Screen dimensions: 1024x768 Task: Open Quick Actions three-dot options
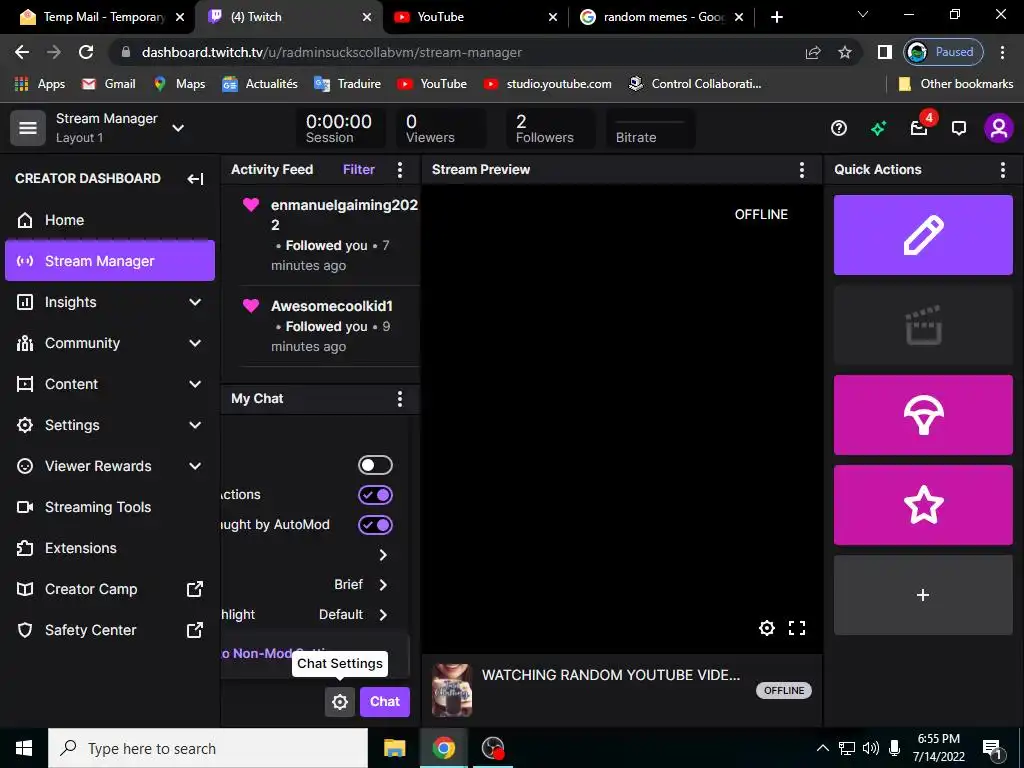[x=1002, y=170]
